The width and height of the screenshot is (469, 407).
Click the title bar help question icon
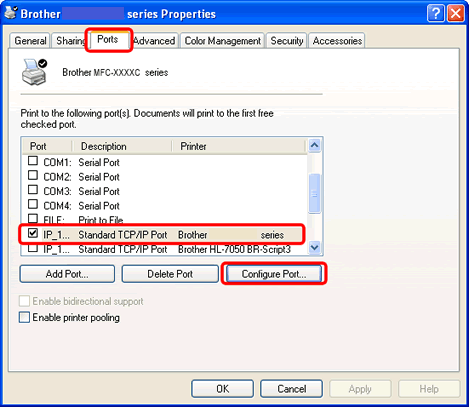pyautogui.click(x=435, y=14)
